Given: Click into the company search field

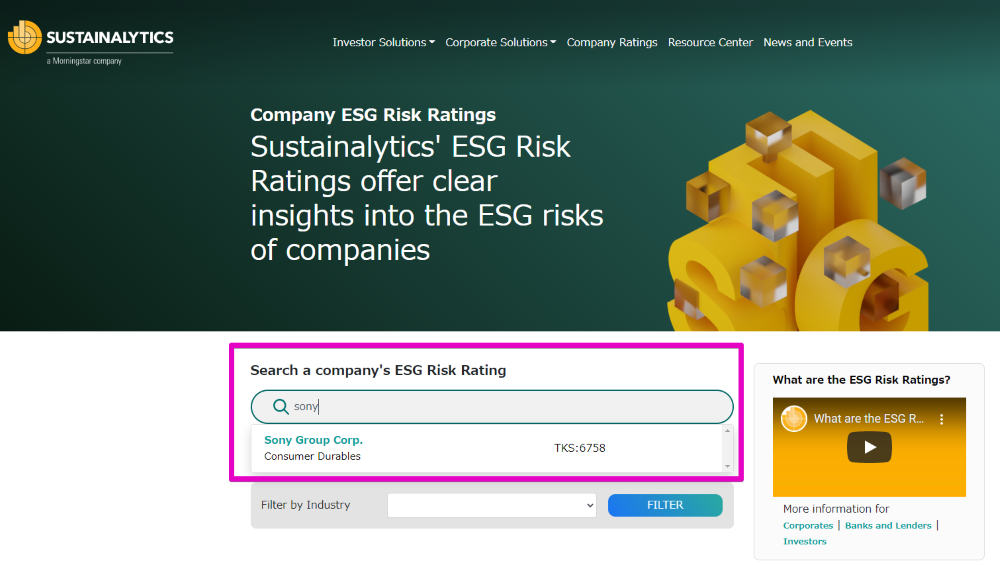Looking at the screenshot, I should [492, 407].
